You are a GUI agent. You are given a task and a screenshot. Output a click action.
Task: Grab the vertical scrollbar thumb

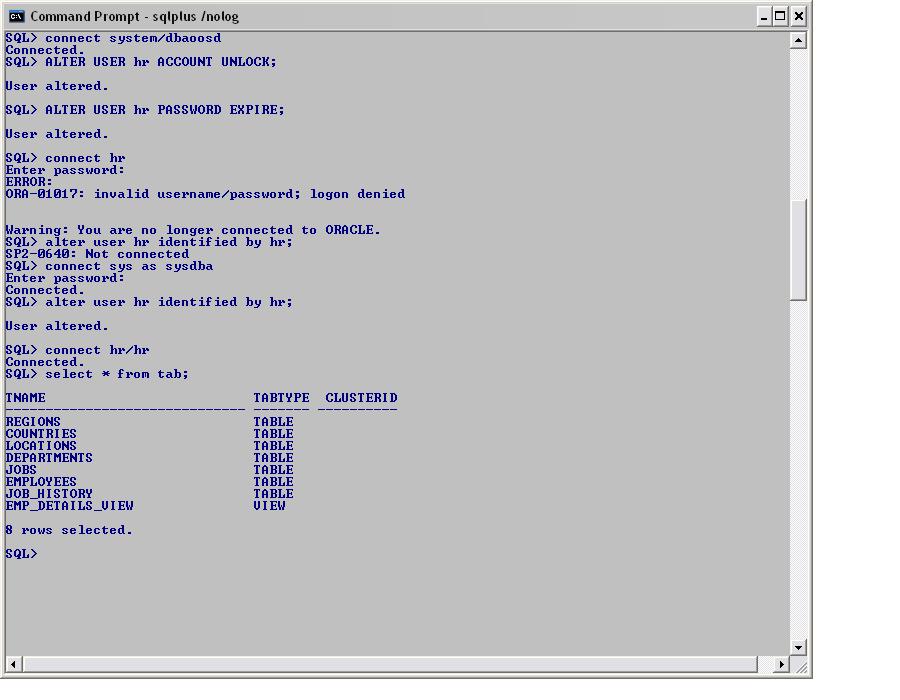(x=798, y=248)
